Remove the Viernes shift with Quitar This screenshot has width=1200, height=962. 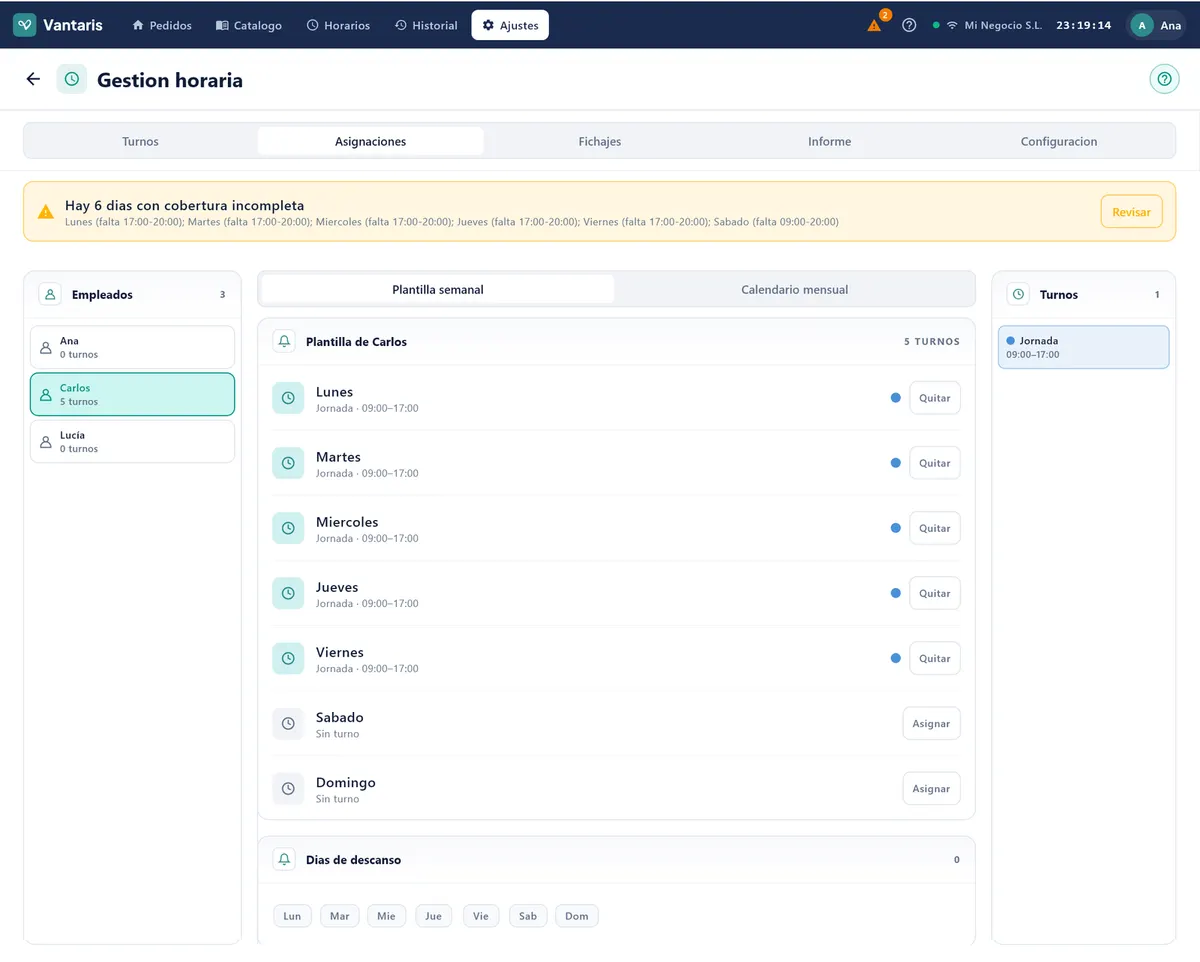point(935,658)
